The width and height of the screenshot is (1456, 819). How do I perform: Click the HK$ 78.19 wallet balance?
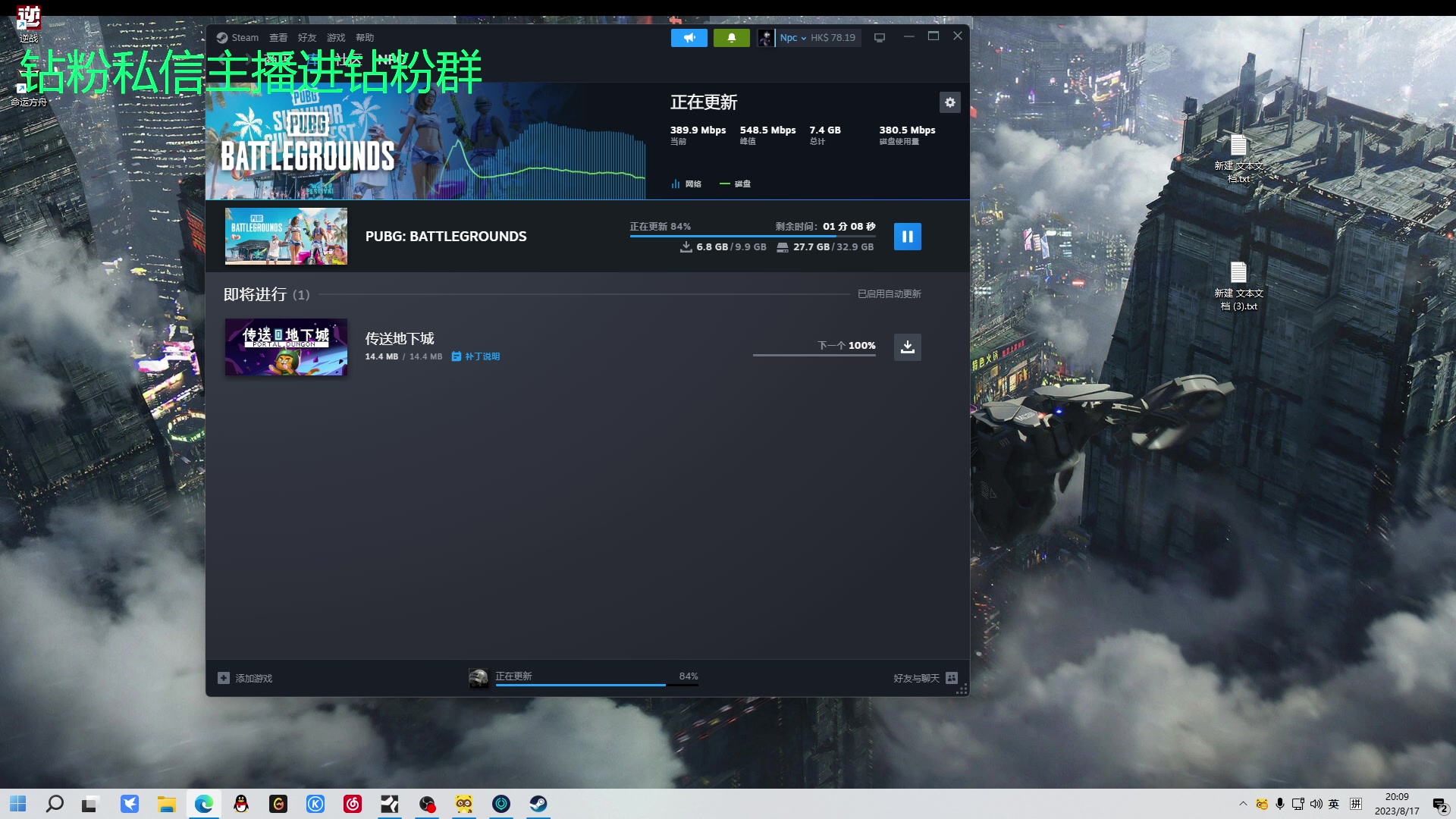[x=833, y=38]
